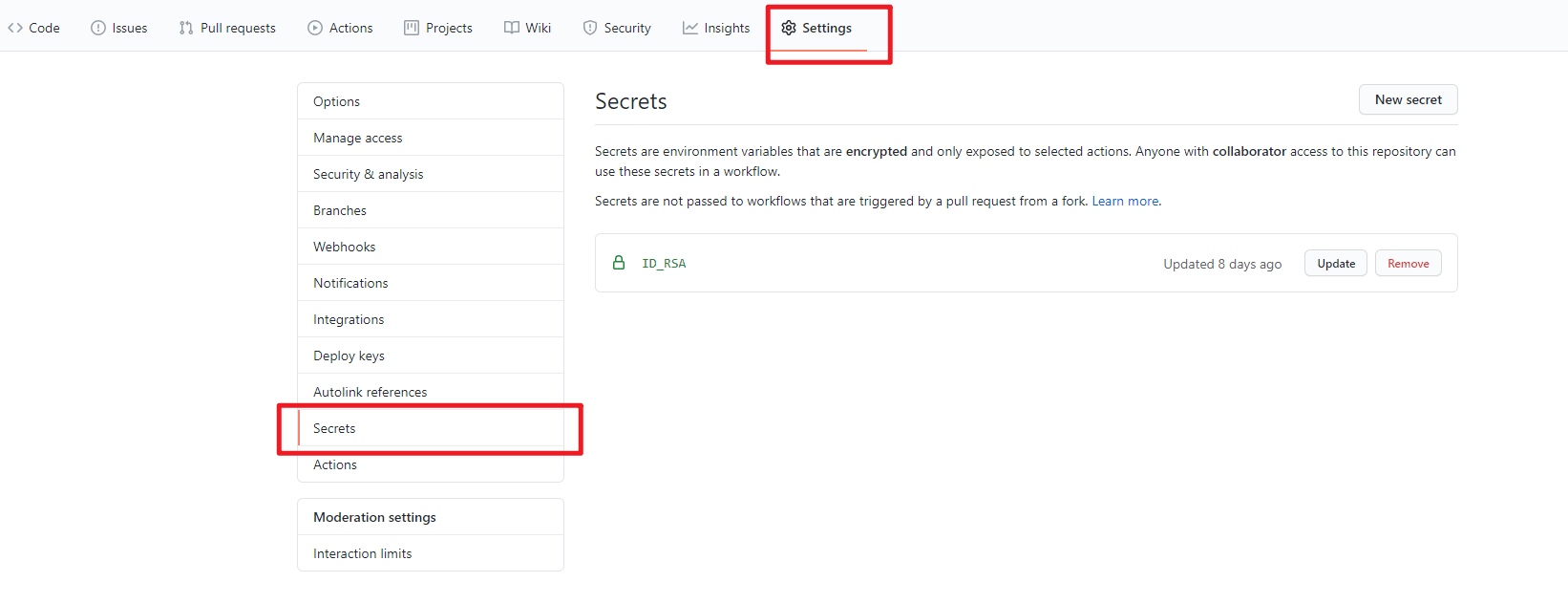Image resolution: width=1568 pixels, height=604 pixels.
Task: Select Deploy keys sidebar item
Action: tap(349, 356)
